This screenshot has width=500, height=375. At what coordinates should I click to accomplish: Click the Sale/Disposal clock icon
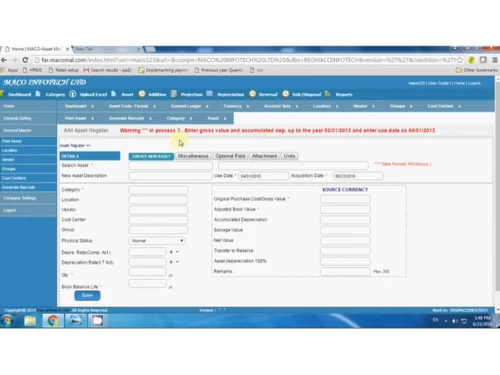point(286,94)
